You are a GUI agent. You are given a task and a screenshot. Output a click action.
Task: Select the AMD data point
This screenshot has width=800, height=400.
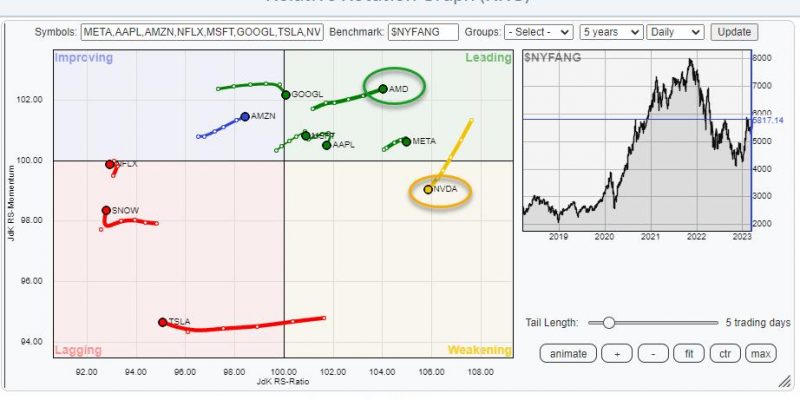pyautogui.click(x=383, y=89)
